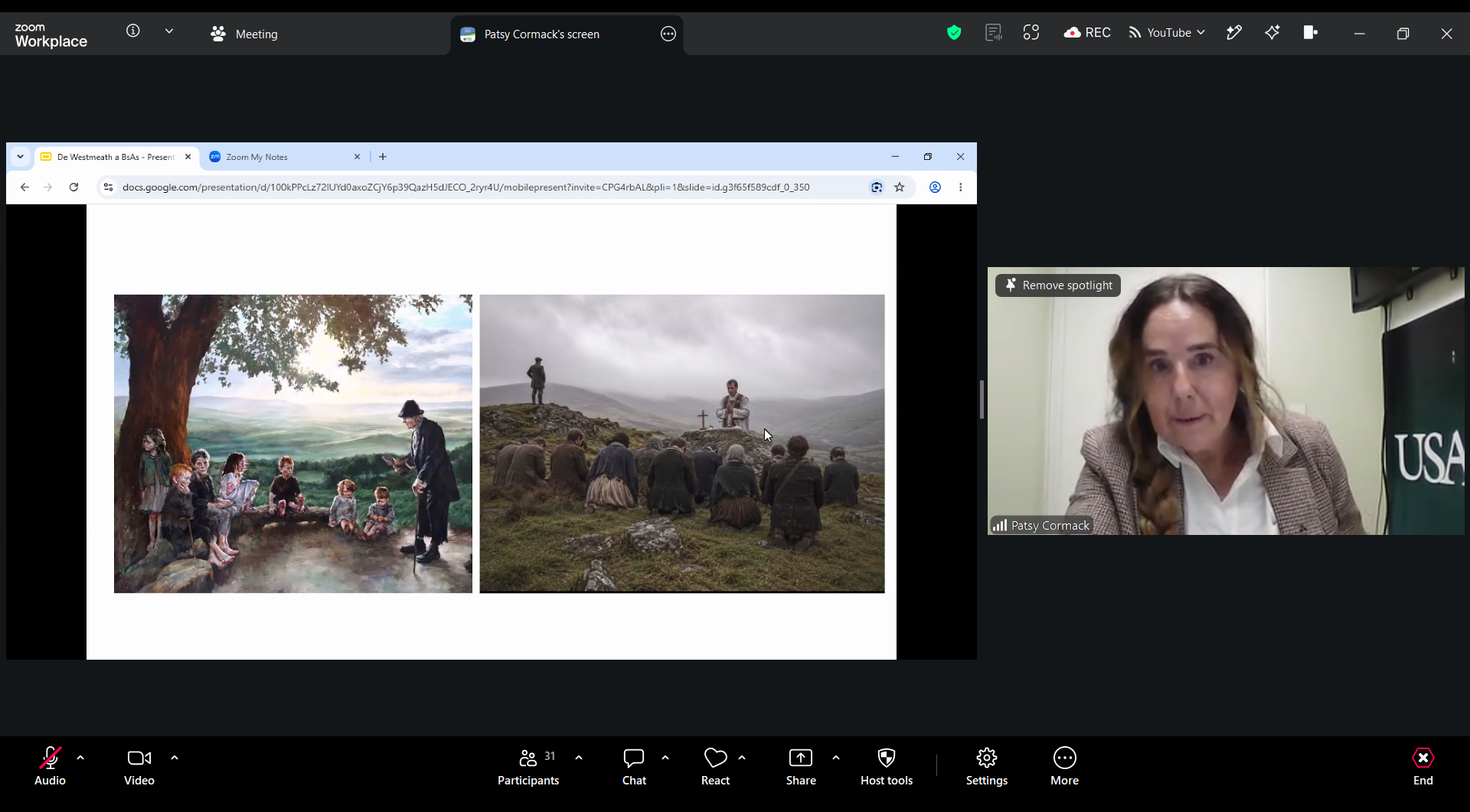Unmute microphone with the Audio button
1470x812 pixels.
(50, 767)
